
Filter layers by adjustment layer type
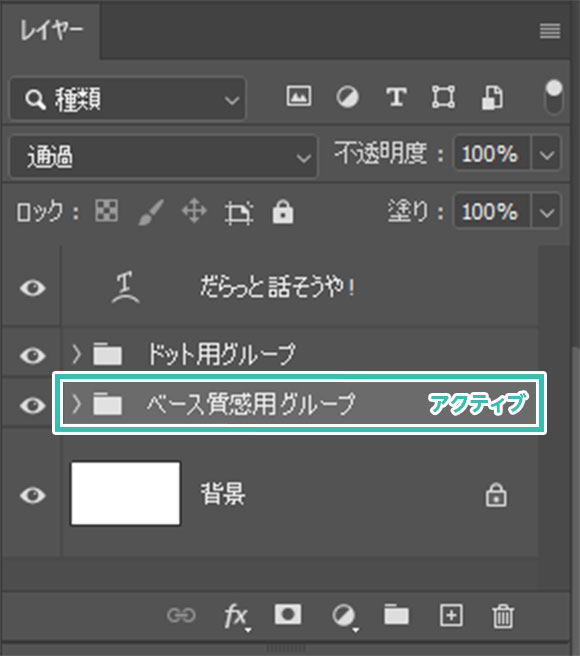coord(347,97)
